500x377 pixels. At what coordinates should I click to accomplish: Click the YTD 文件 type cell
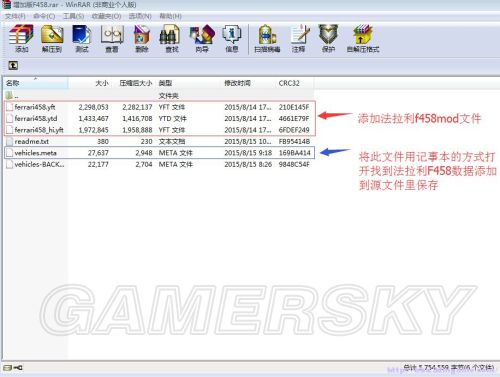pos(173,119)
